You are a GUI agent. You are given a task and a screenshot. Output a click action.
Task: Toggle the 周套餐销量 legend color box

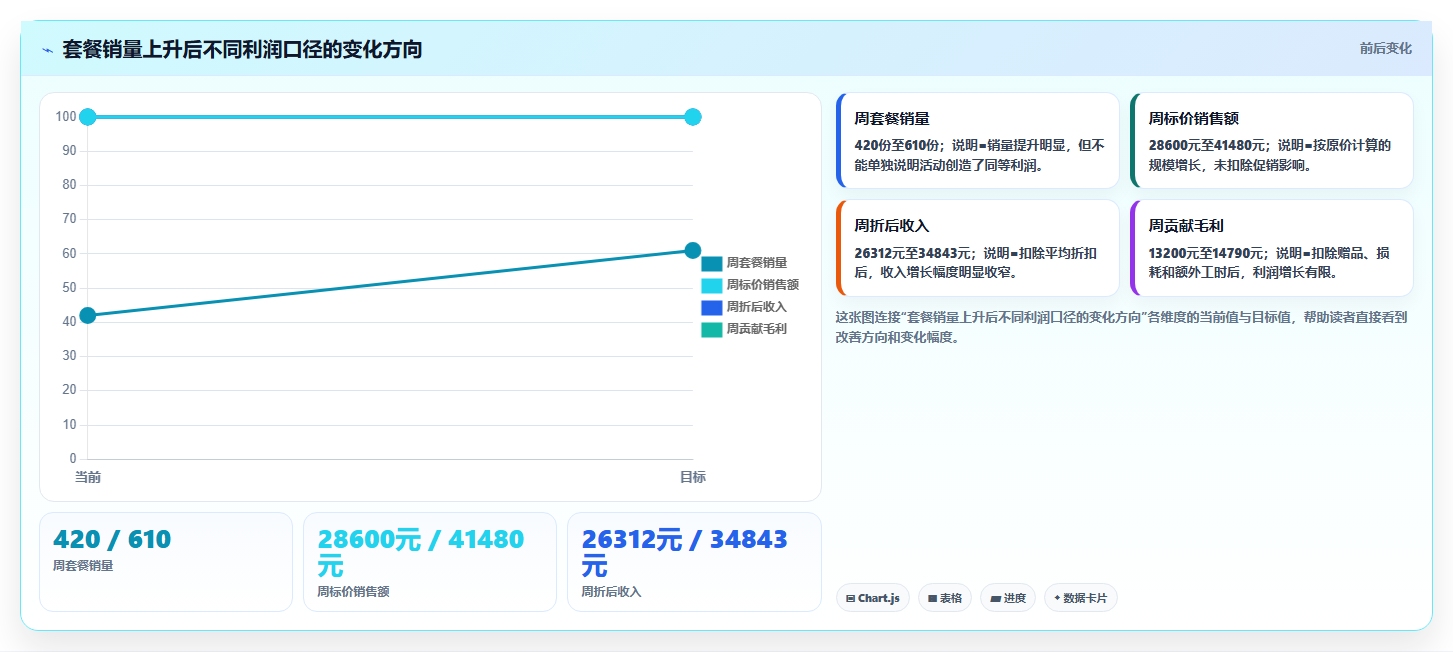pos(711,263)
